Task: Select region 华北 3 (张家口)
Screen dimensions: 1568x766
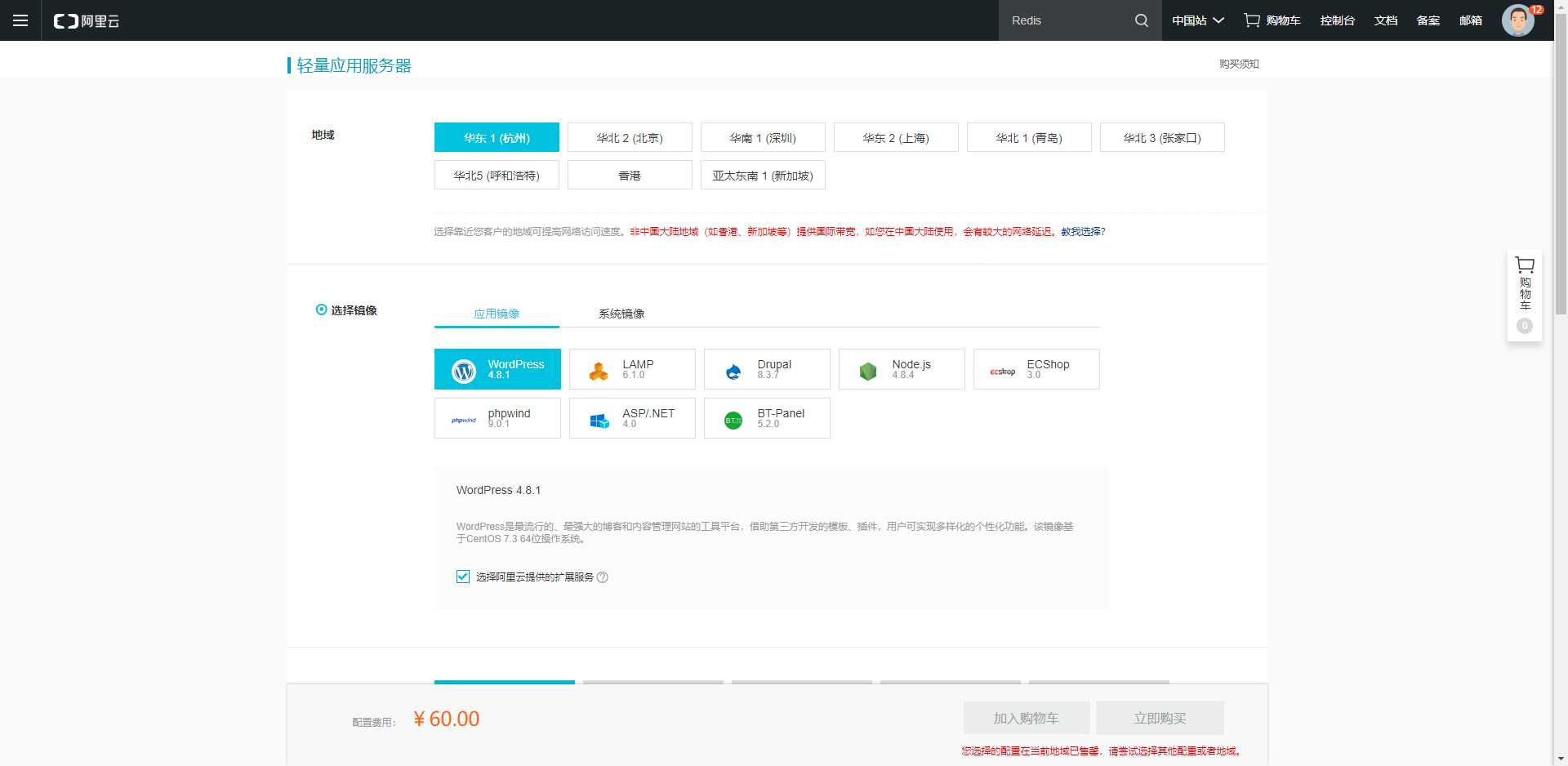Action: [1162, 137]
